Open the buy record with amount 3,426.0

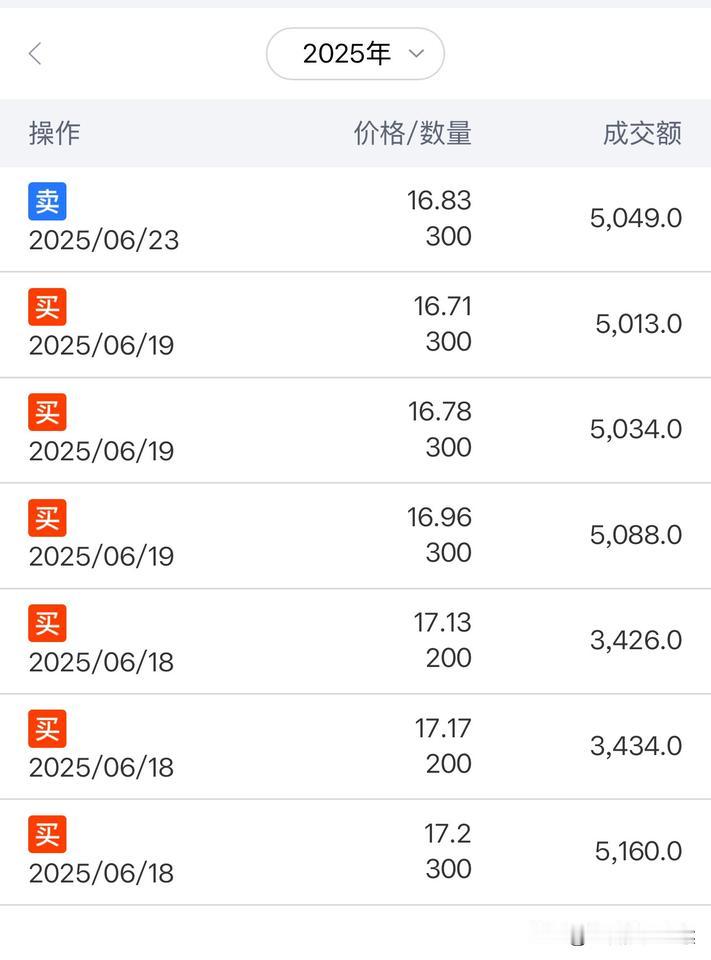355,641
